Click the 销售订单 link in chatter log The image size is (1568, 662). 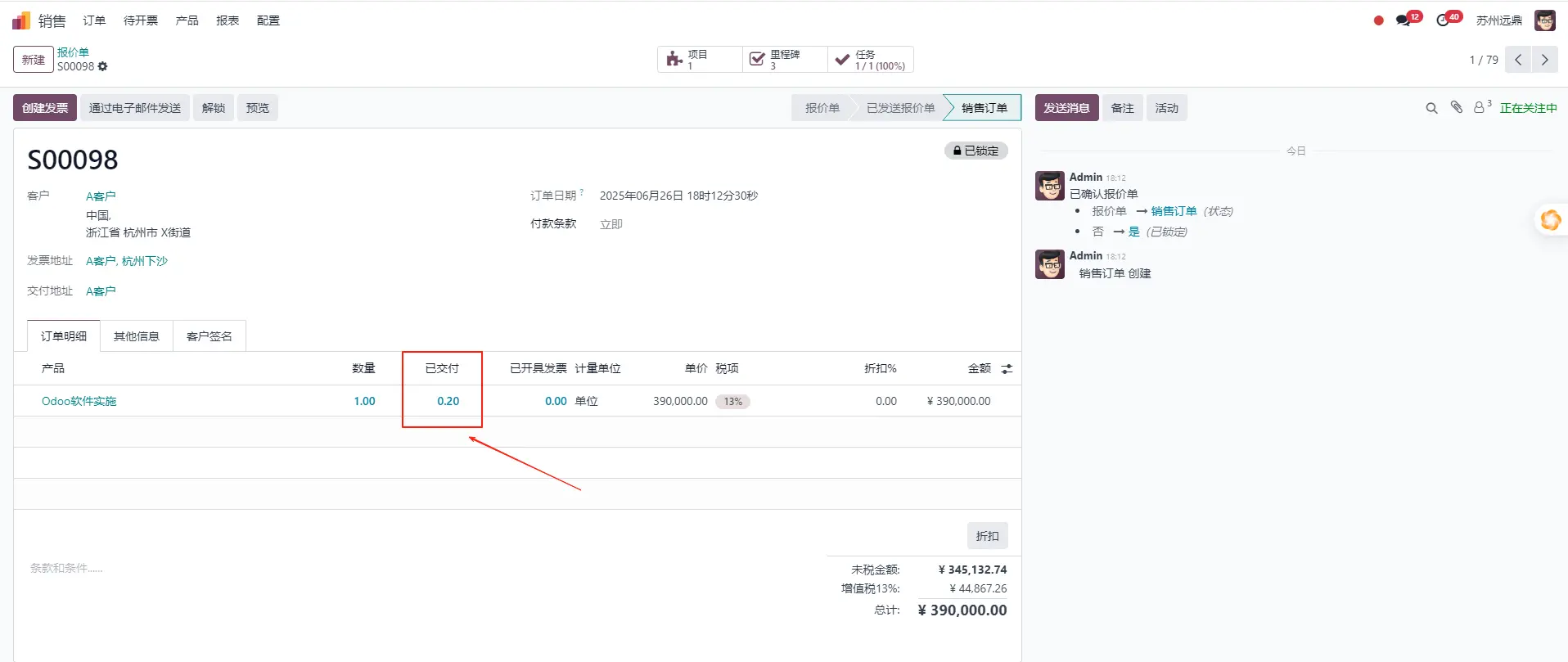point(1174,211)
